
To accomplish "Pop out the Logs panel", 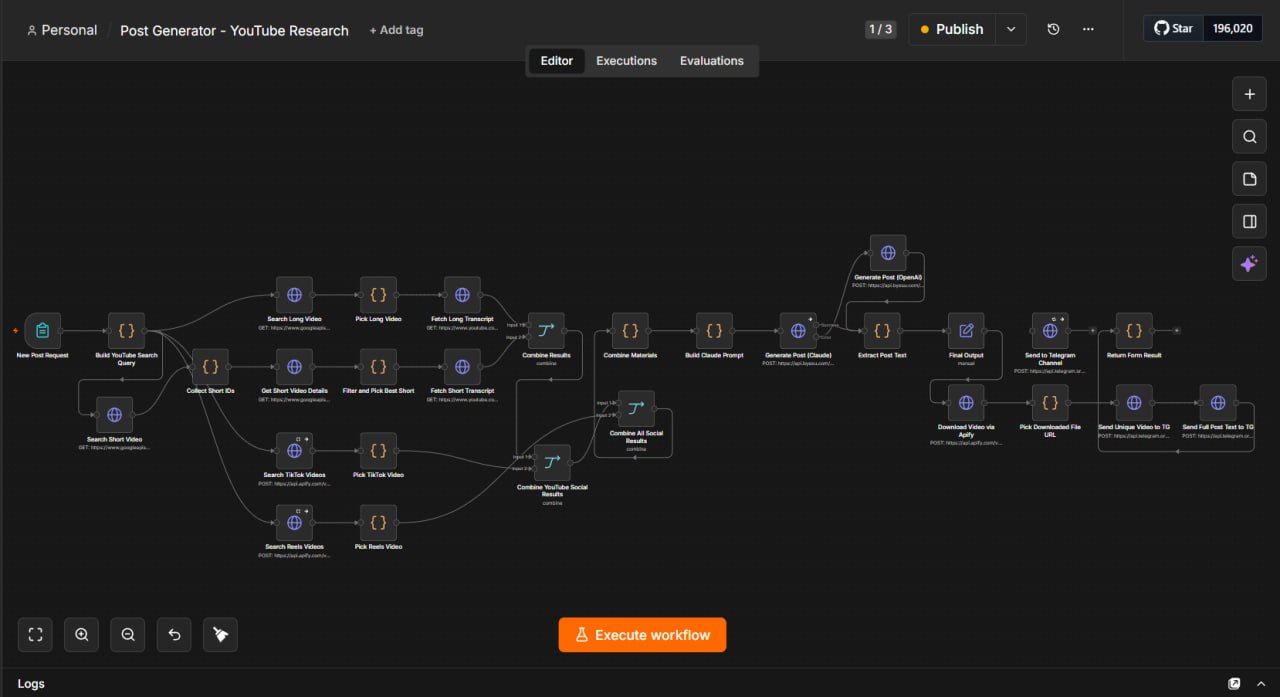I will click(1235, 684).
